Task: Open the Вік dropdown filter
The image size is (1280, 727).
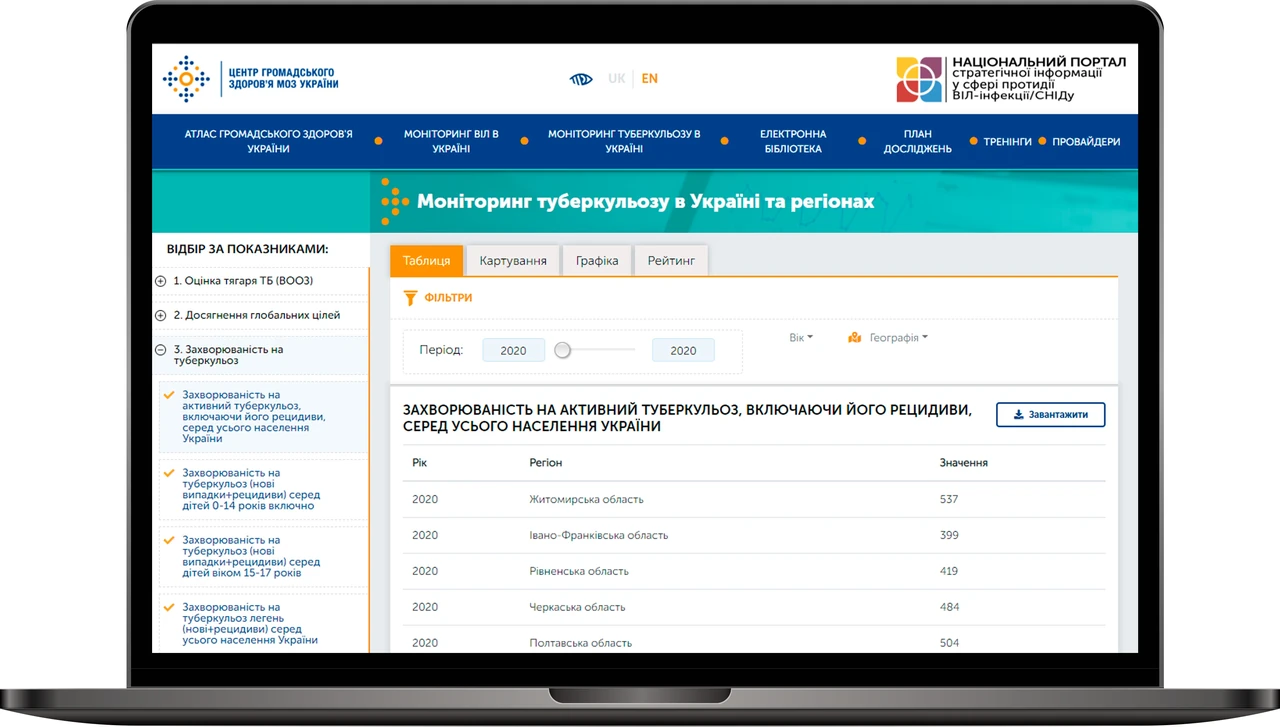Action: point(801,338)
